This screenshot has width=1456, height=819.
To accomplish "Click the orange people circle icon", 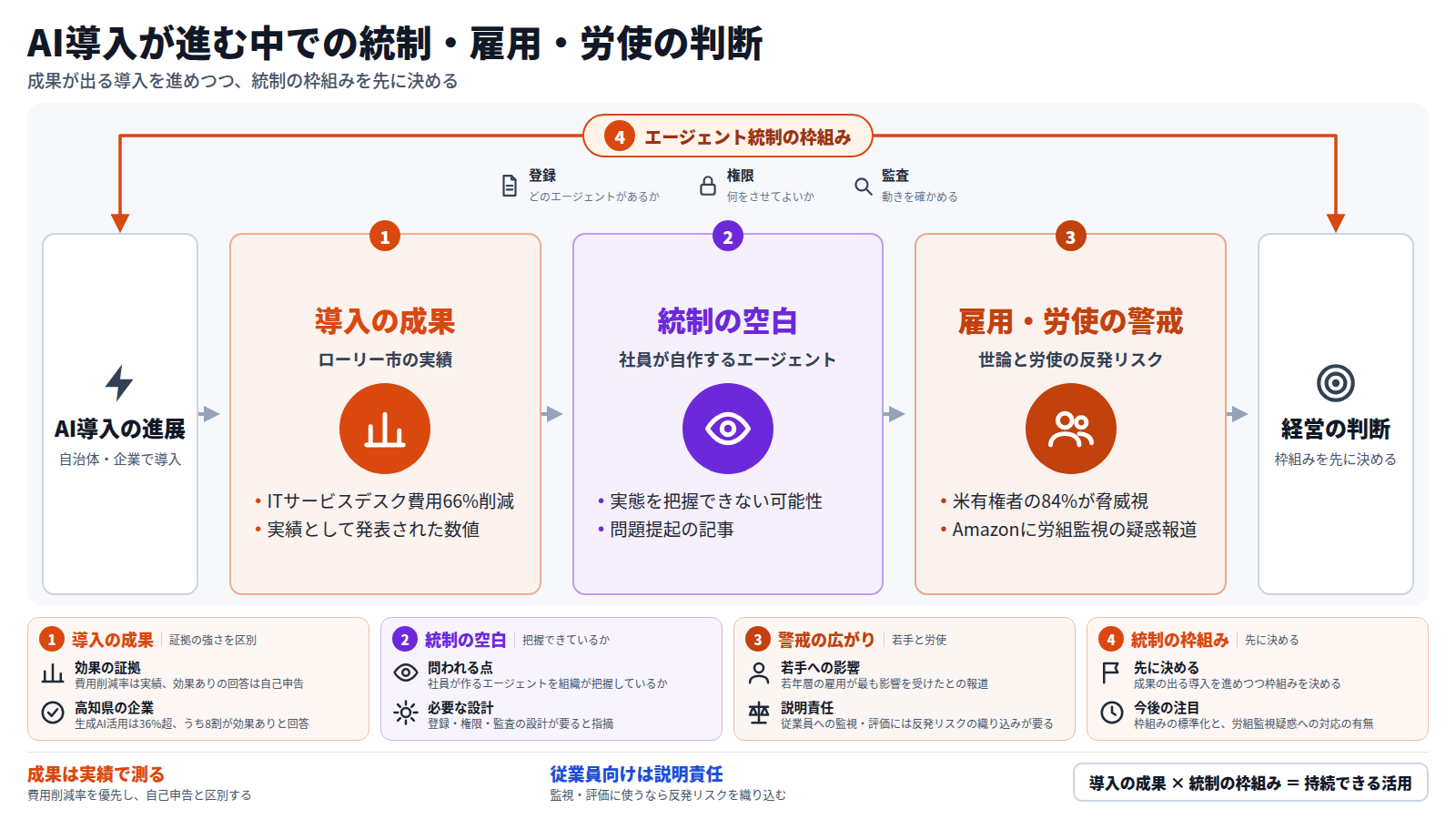I will click(1071, 429).
